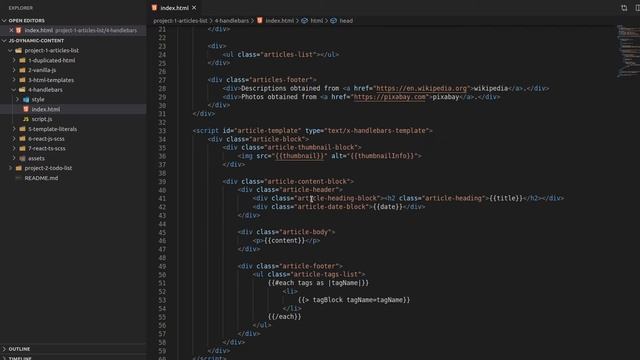Click the {{content}} expression on line 46
Screen dimensions: 640x360
284,241
